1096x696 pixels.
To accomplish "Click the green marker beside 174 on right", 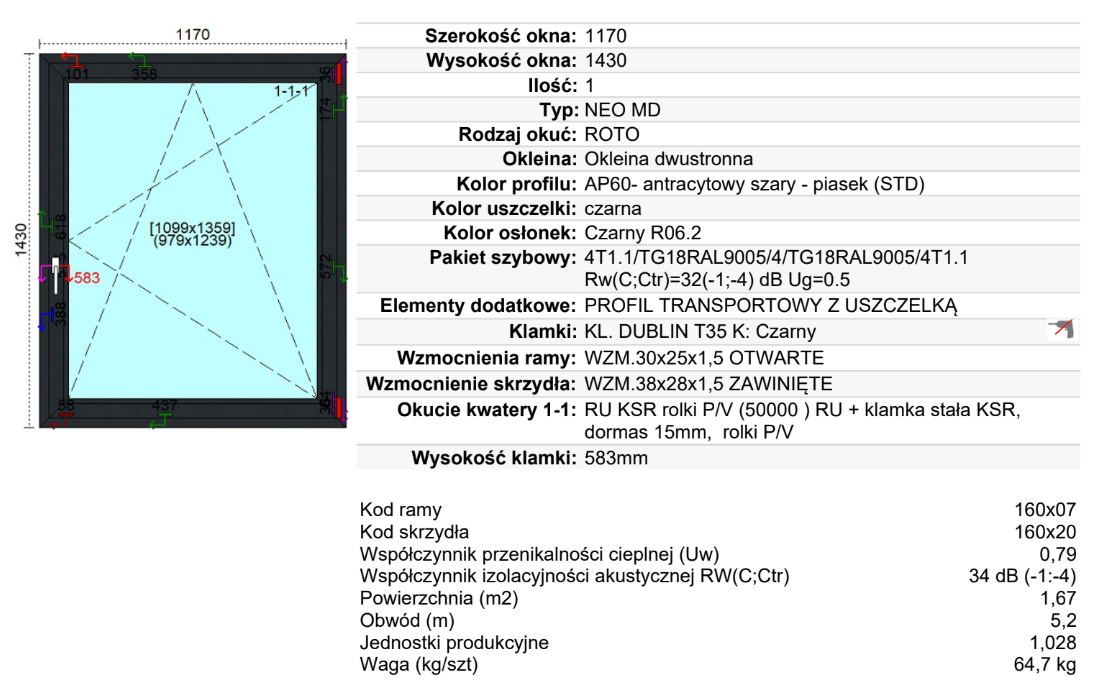I will pyautogui.click(x=340, y=102).
